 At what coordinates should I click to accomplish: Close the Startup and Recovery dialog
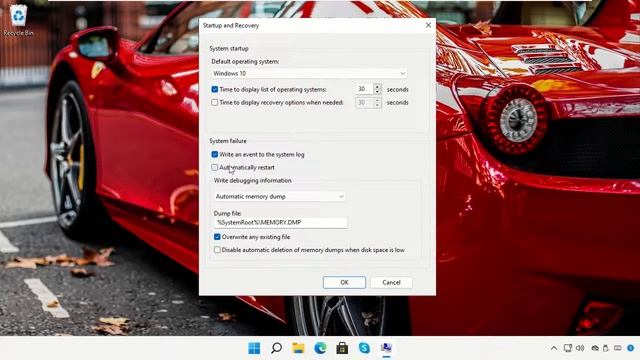(428, 25)
